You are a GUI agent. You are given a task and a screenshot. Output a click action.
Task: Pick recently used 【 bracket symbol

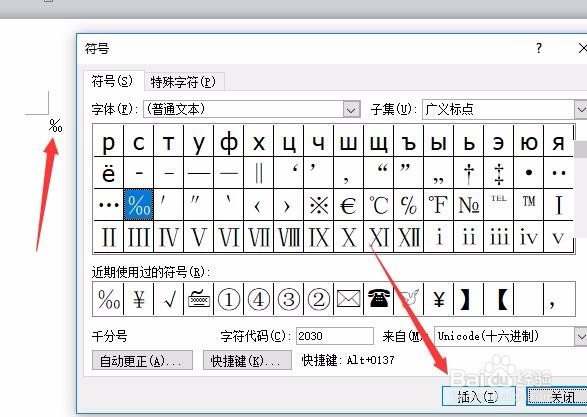click(x=499, y=299)
